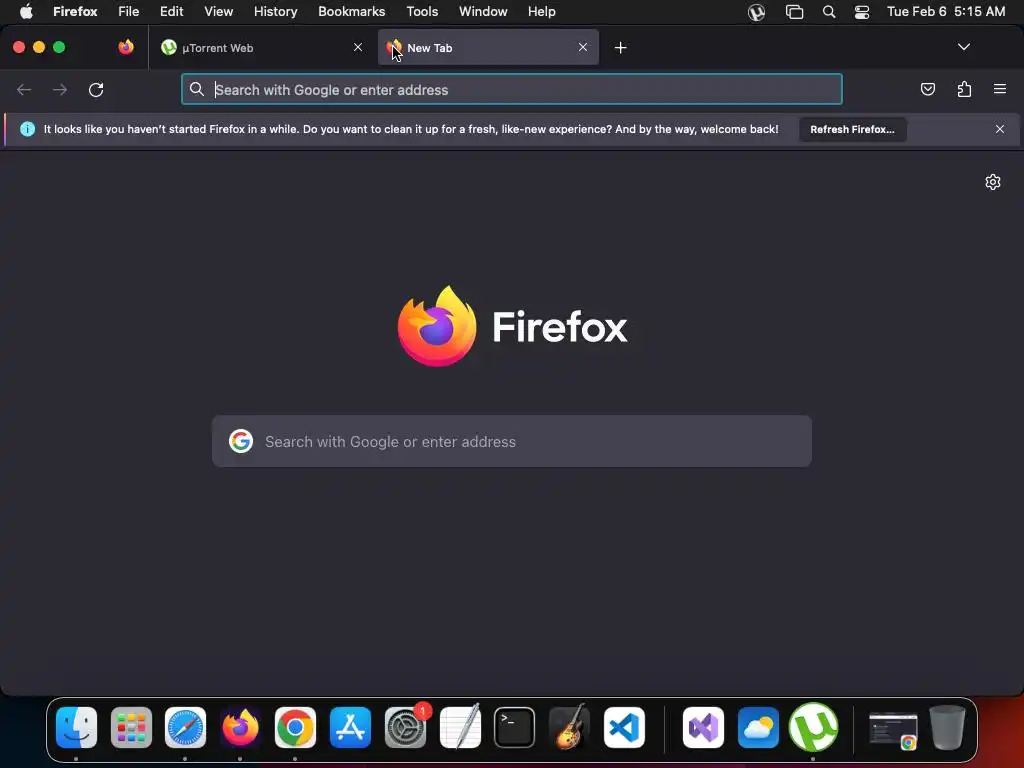Click the µTorrent menu bar status icon
The width and height of the screenshot is (1024, 768).
(x=756, y=12)
